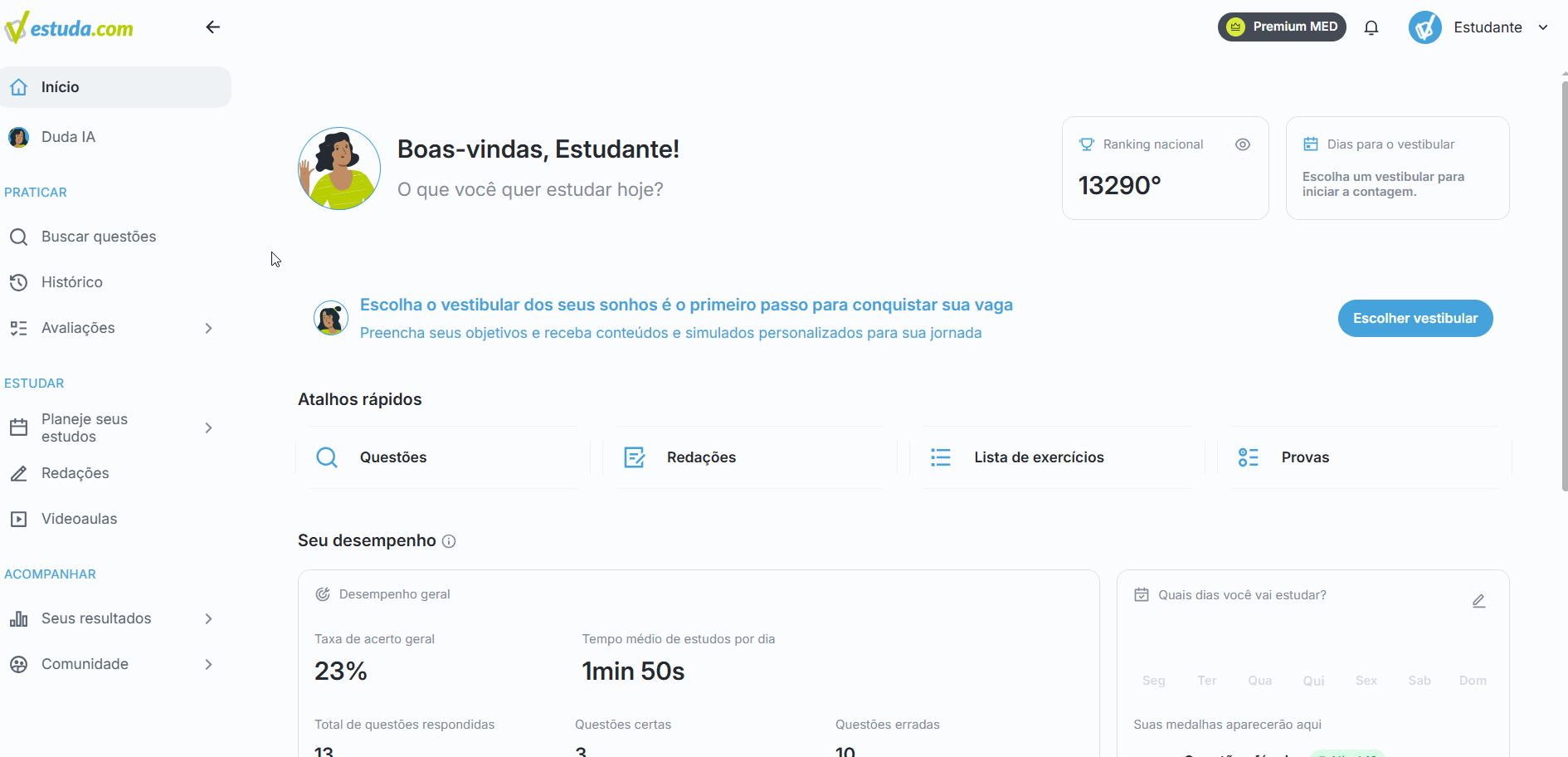Click the target icon in Desempenho geral

[323, 594]
